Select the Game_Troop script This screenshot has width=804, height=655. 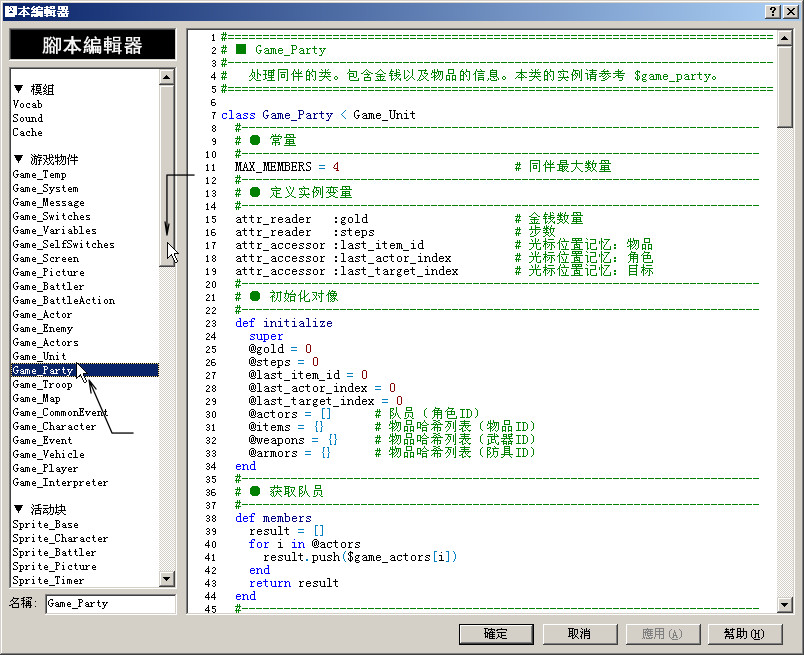(x=43, y=384)
